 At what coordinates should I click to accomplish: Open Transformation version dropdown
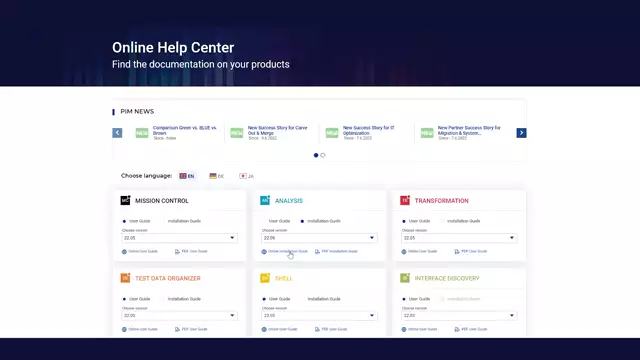point(459,238)
